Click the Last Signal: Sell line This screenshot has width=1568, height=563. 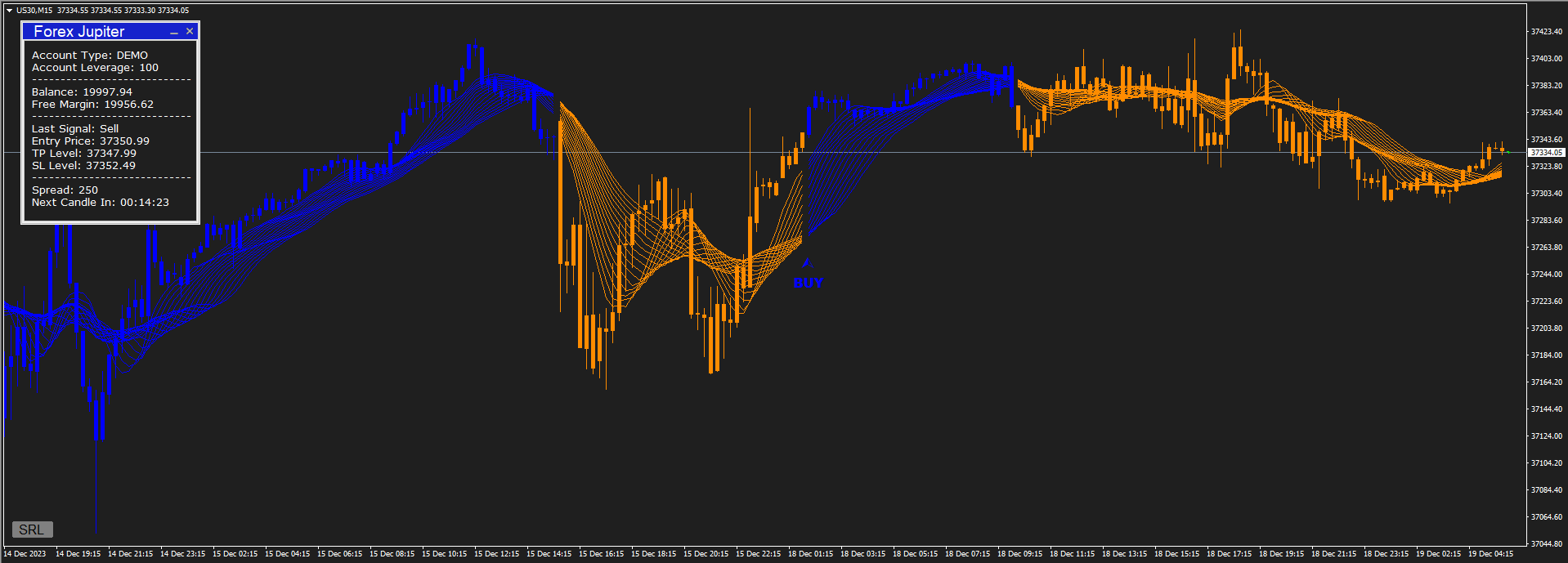[75, 129]
